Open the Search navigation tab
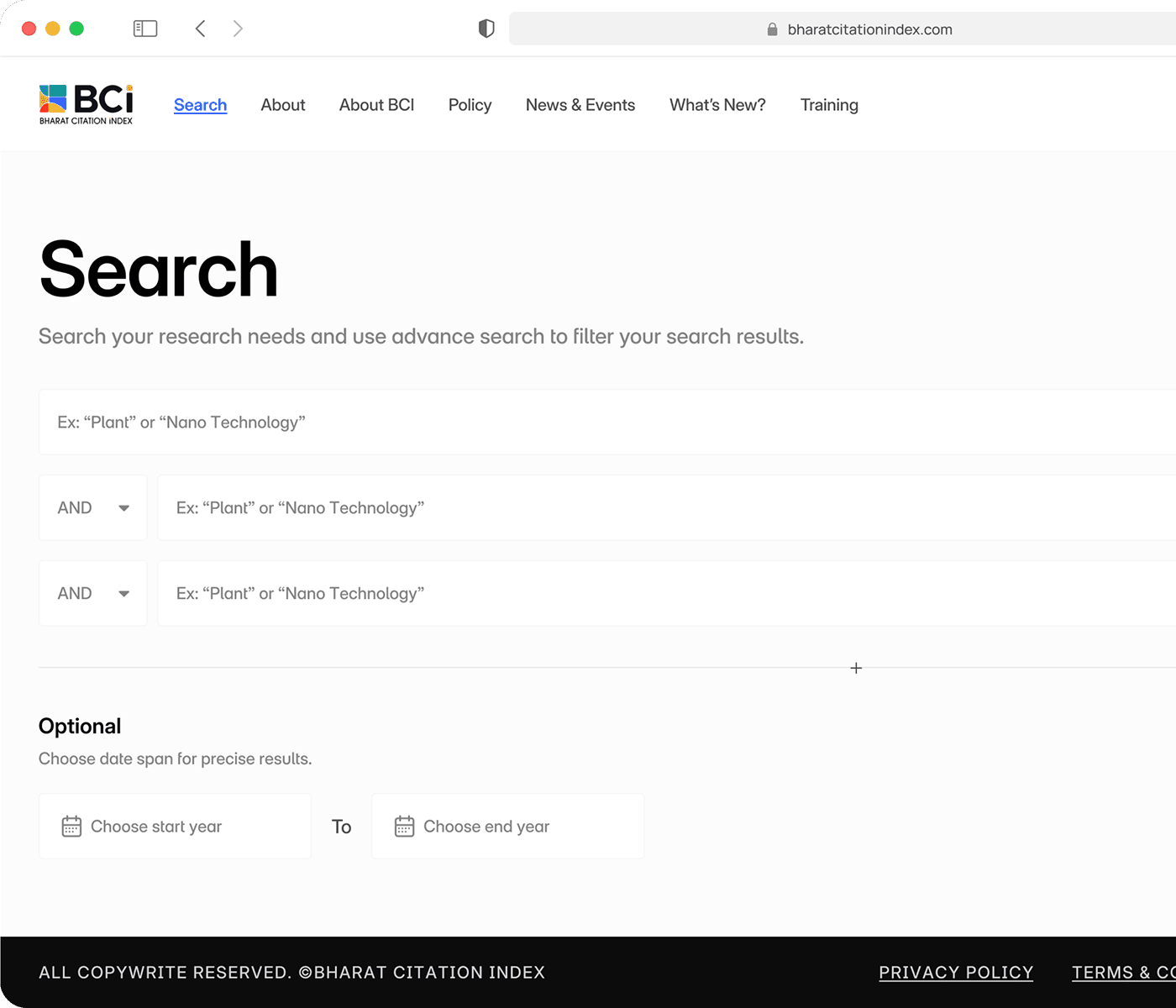This screenshot has width=1176, height=1008. click(200, 105)
